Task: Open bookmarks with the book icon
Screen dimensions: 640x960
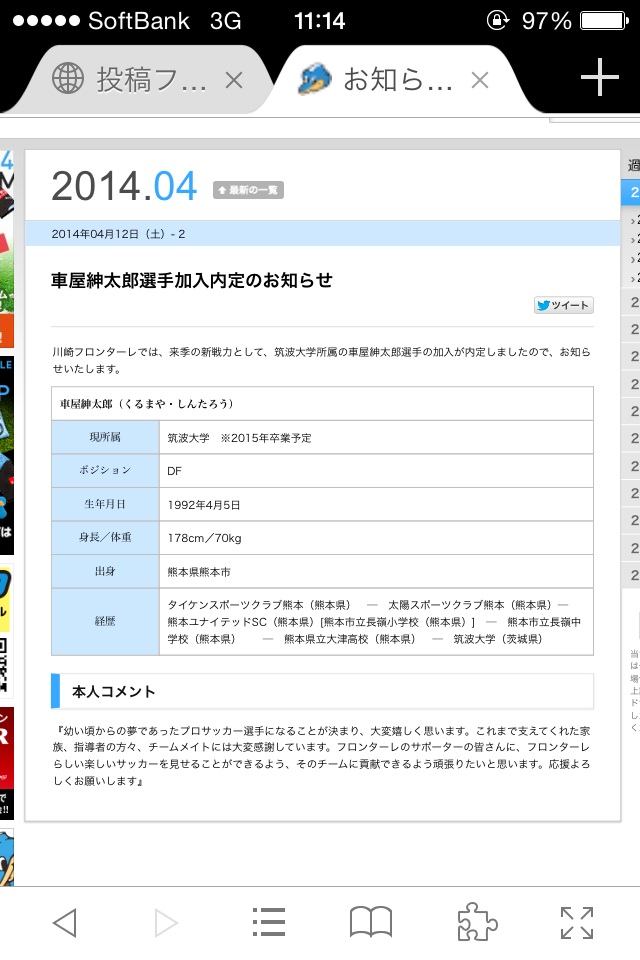Action: point(371,922)
